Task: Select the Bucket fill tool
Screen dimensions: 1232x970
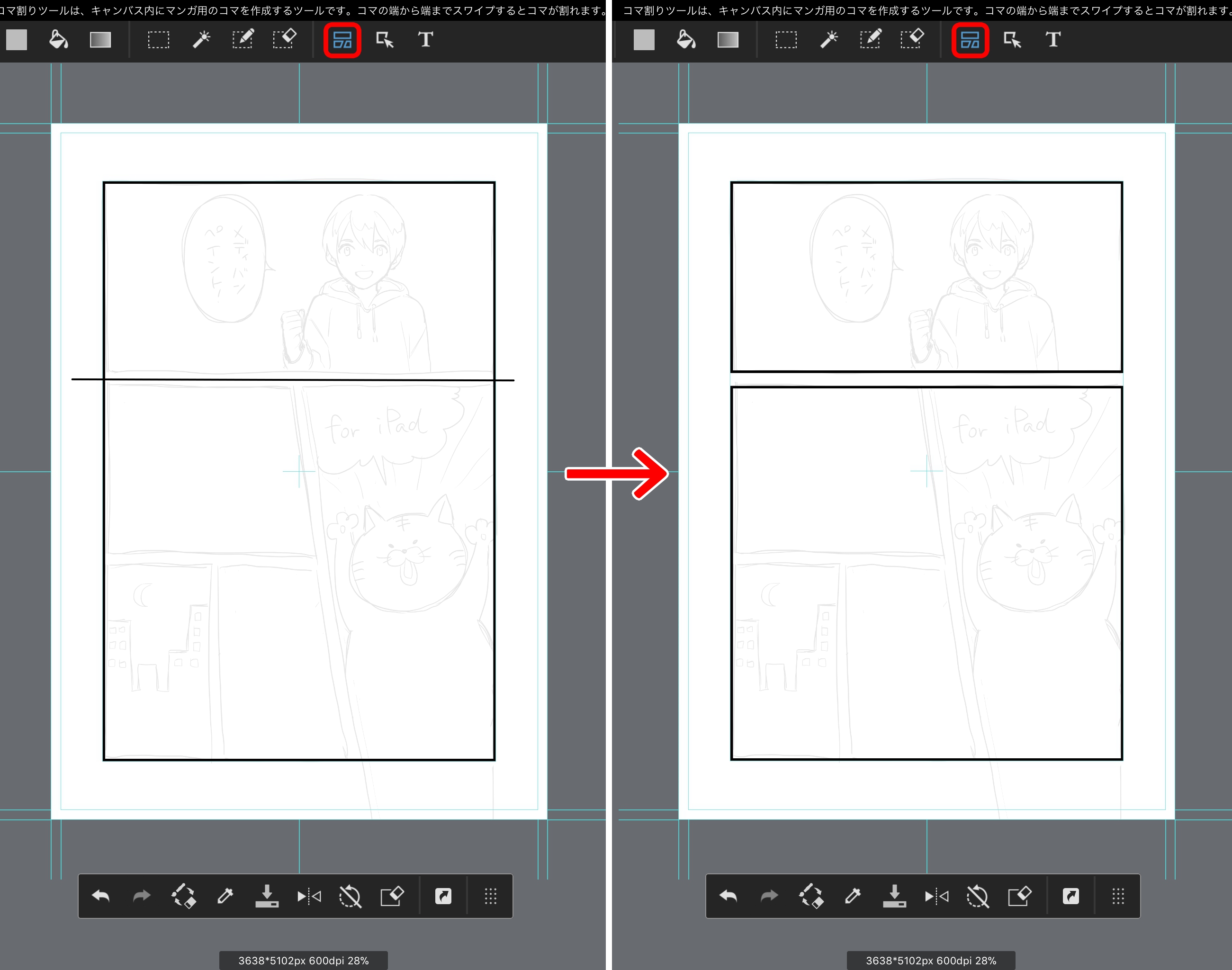Action: coord(59,40)
